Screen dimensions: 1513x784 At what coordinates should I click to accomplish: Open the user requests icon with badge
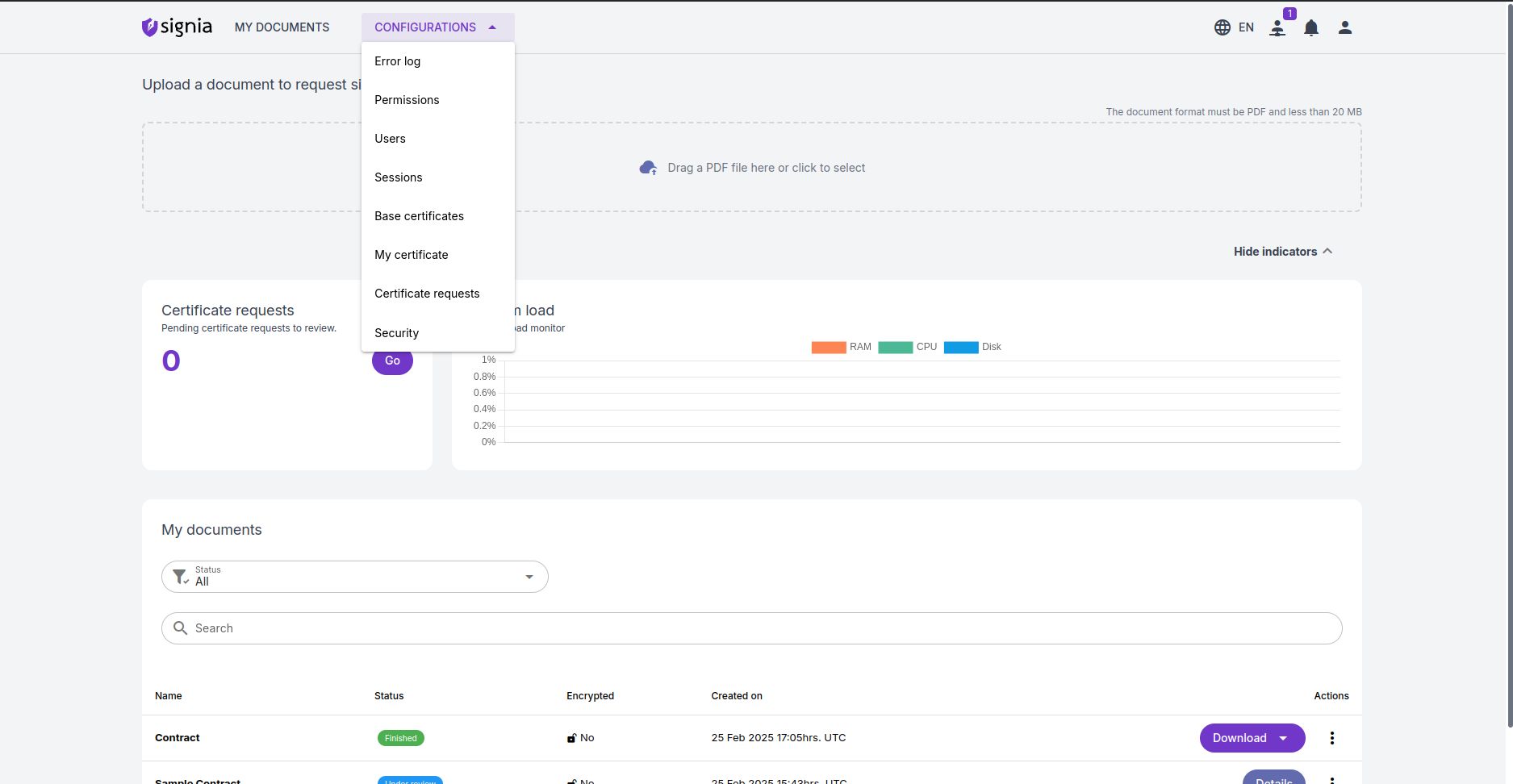pyautogui.click(x=1277, y=27)
